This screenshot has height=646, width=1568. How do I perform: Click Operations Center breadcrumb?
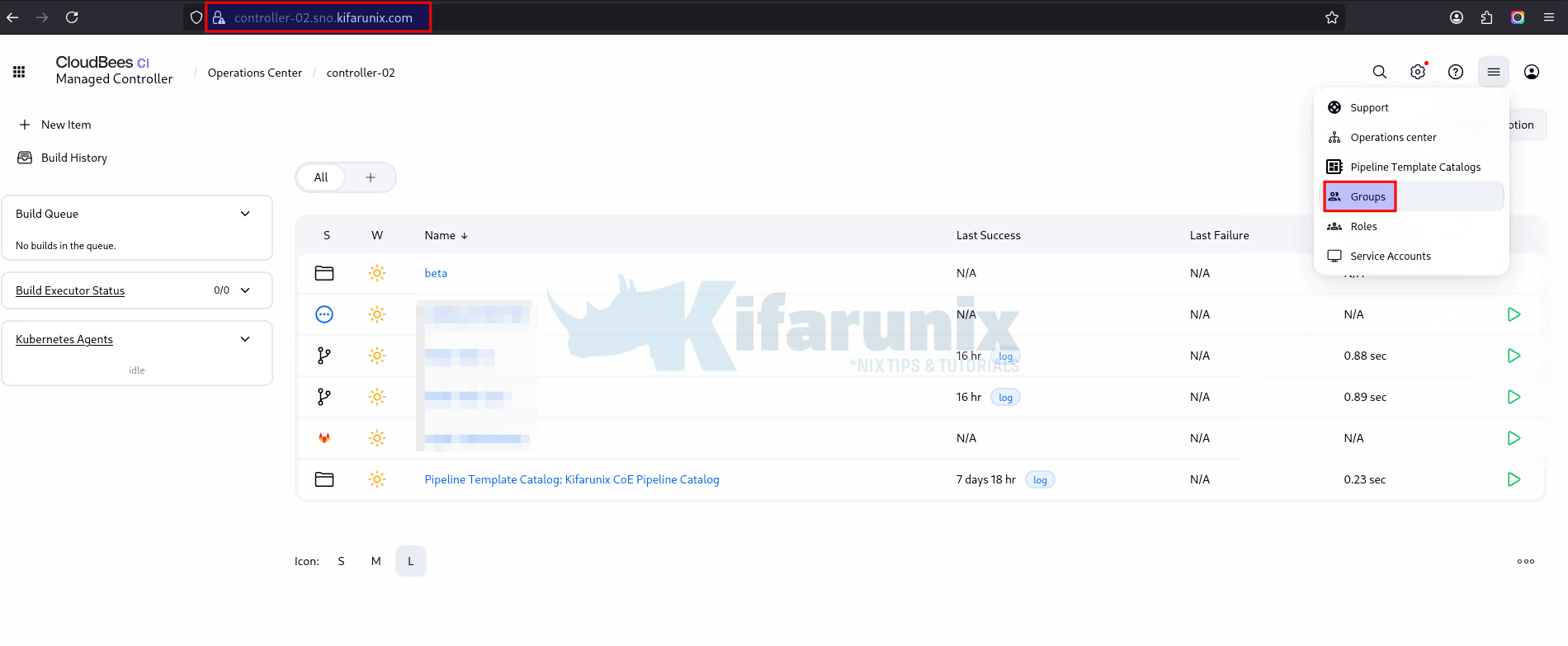click(x=255, y=73)
